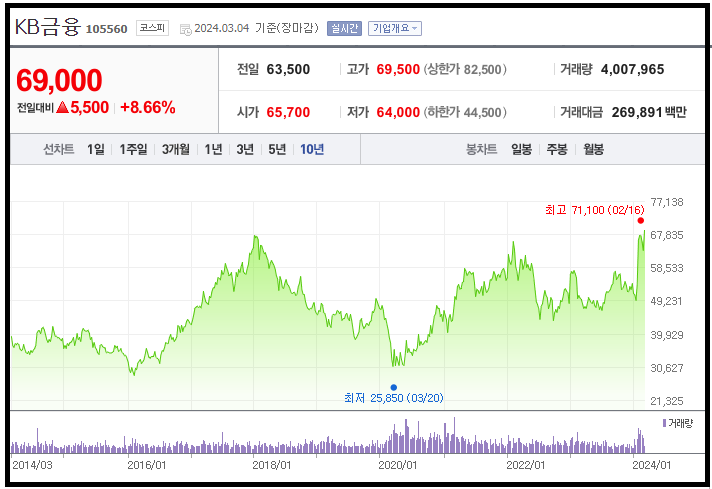The height and width of the screenshot is (489, 712).
Task: Click the blue 최저 point on the chart
Action: [x=394, y=387]
